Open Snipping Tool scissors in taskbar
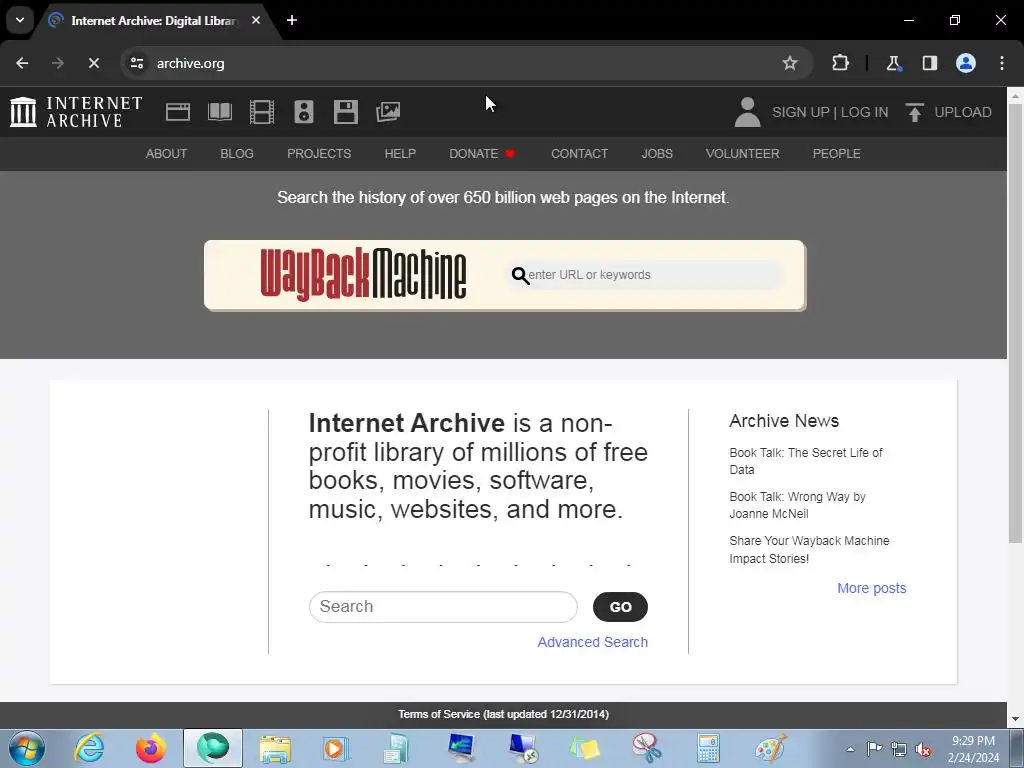Image resolution: width=1024 pixels, height=768 pixels. point(647,748)
